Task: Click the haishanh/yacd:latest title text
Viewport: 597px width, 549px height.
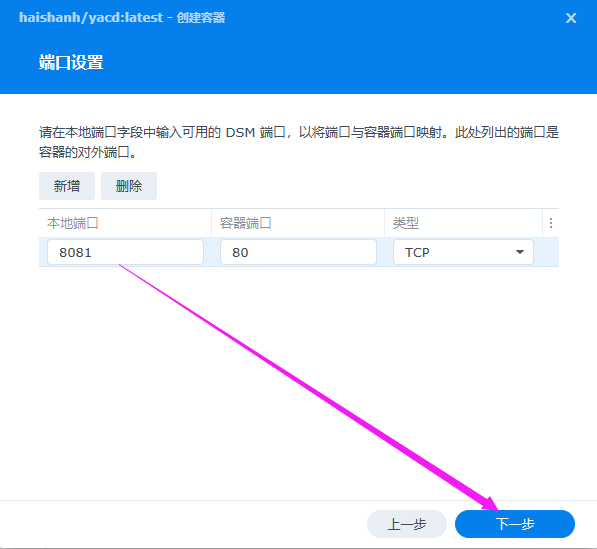Action: tap(91, 18)
